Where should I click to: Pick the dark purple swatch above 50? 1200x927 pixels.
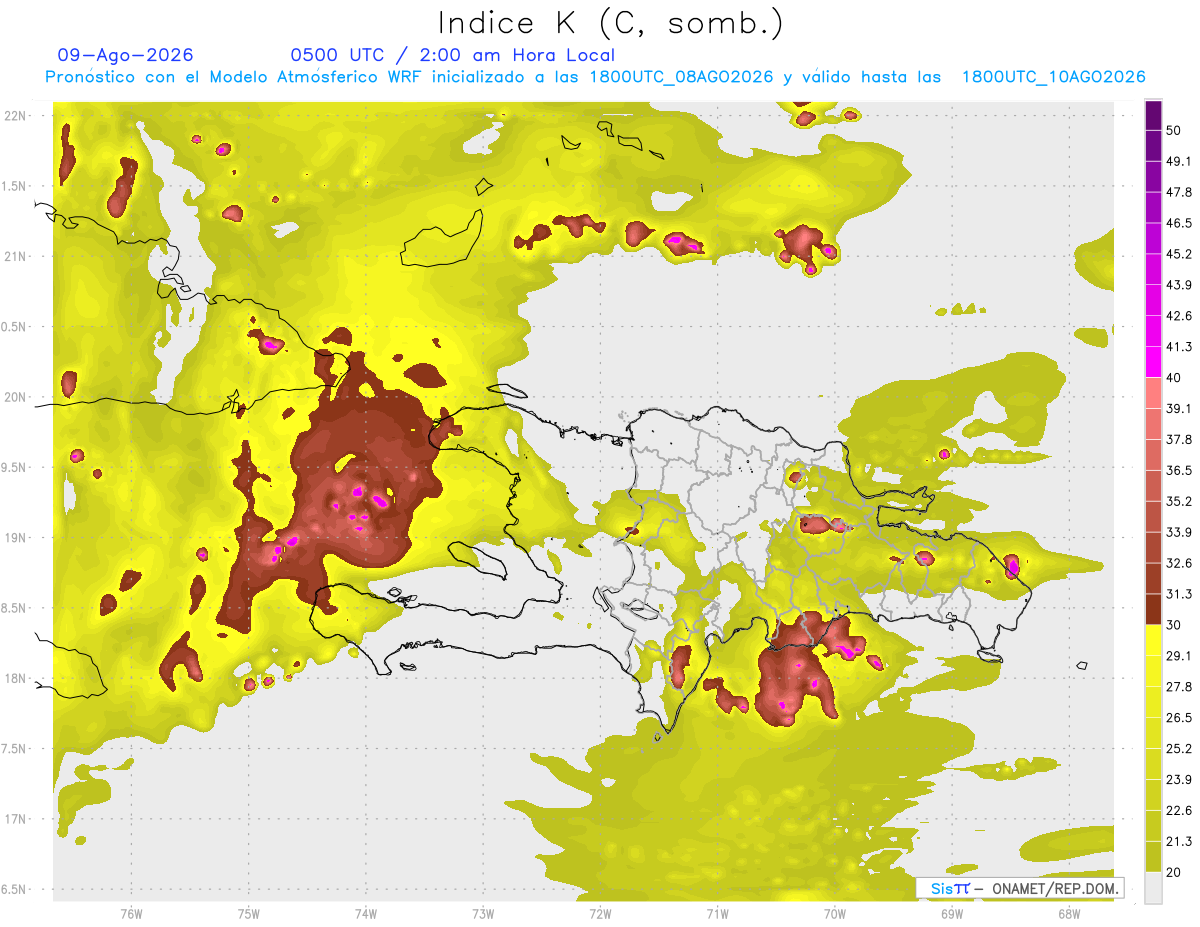point(1153,115)
